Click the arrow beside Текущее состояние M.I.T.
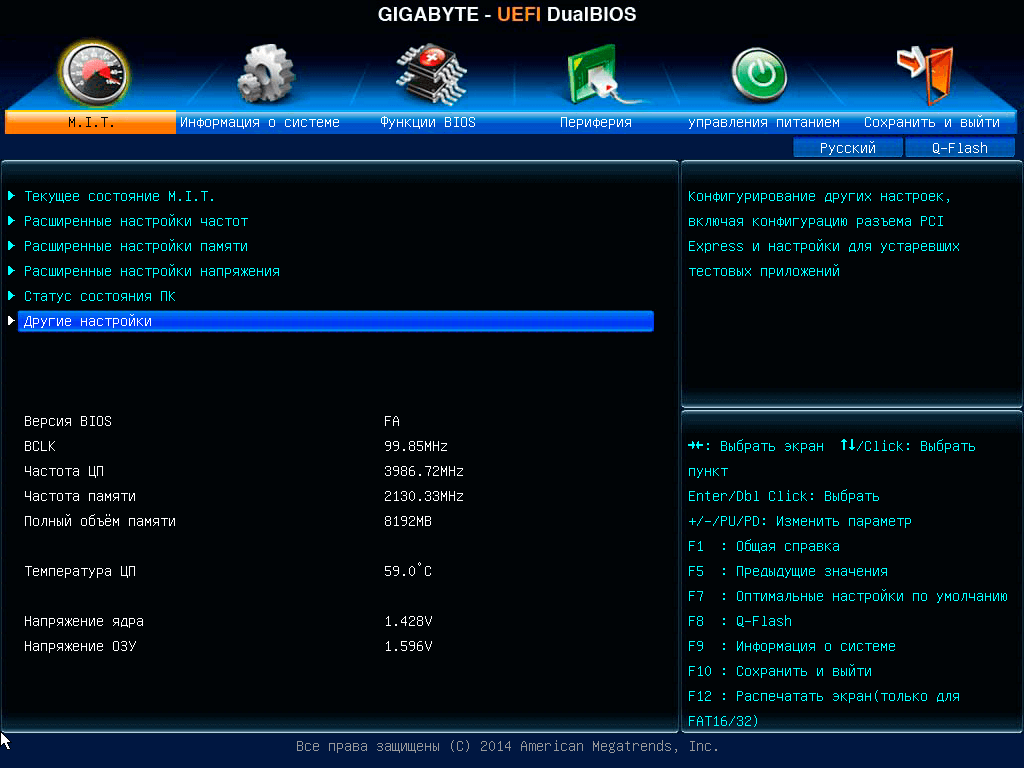Image resolution: width=1024 pixels, height=768 pixels. click(11, 195)
